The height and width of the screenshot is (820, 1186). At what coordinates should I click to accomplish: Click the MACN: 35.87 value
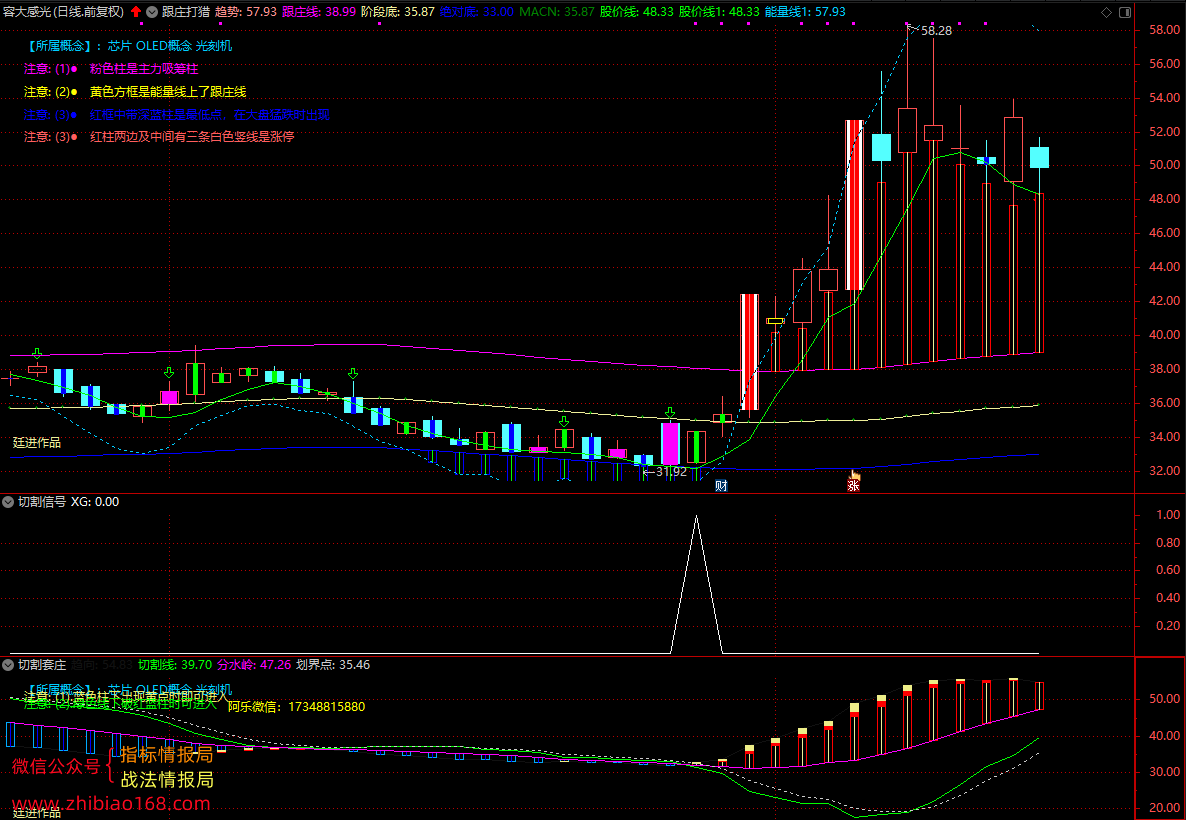coord(557,12)
